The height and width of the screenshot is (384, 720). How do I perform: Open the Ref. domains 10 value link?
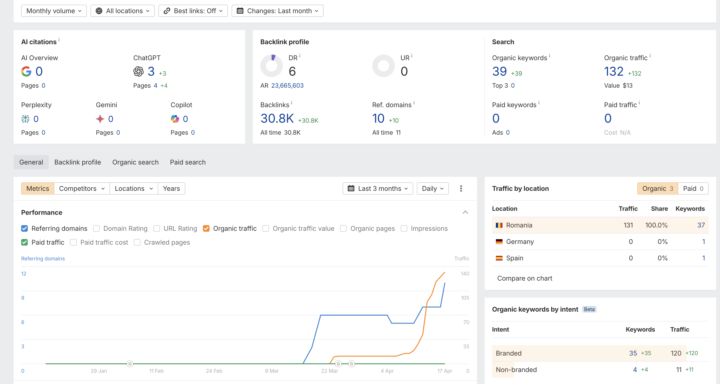click(x=378, y=119)
